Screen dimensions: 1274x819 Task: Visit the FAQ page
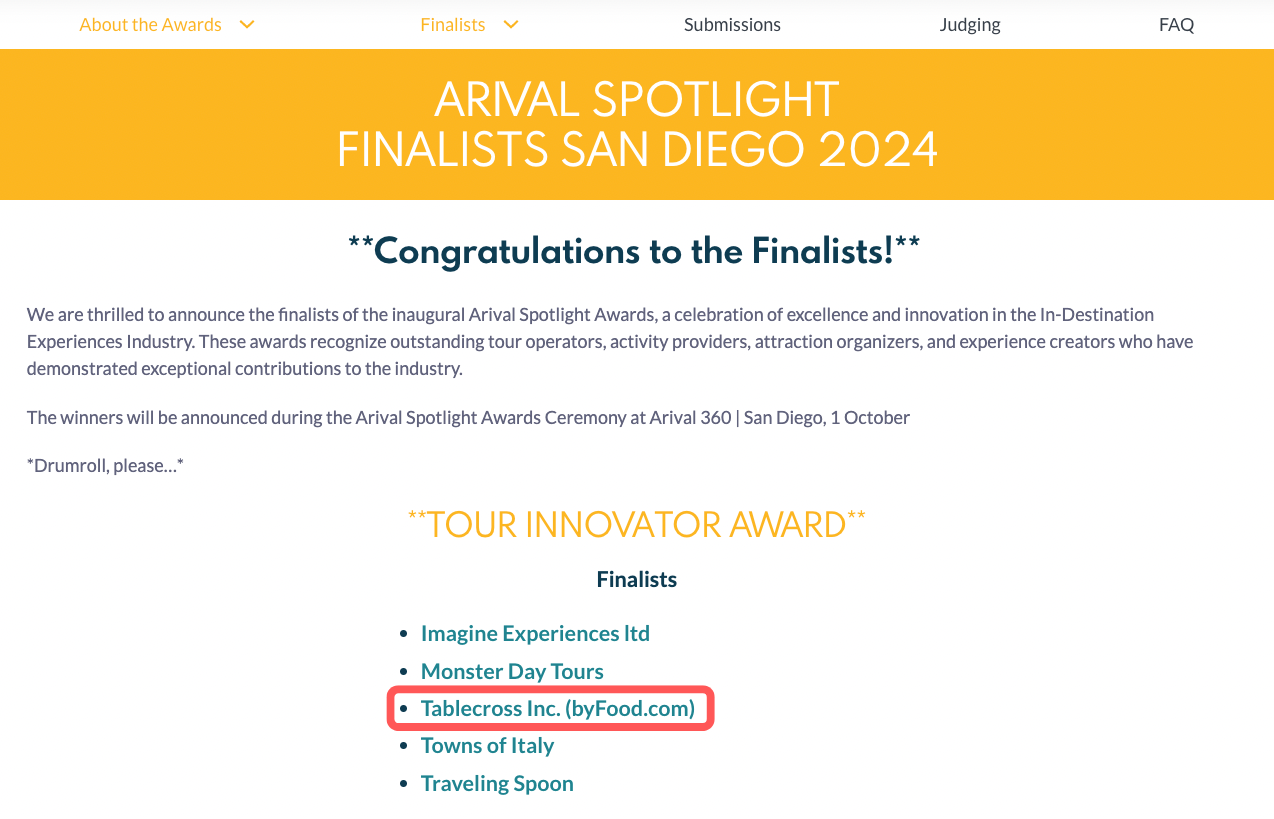[x=1176, y=25]
